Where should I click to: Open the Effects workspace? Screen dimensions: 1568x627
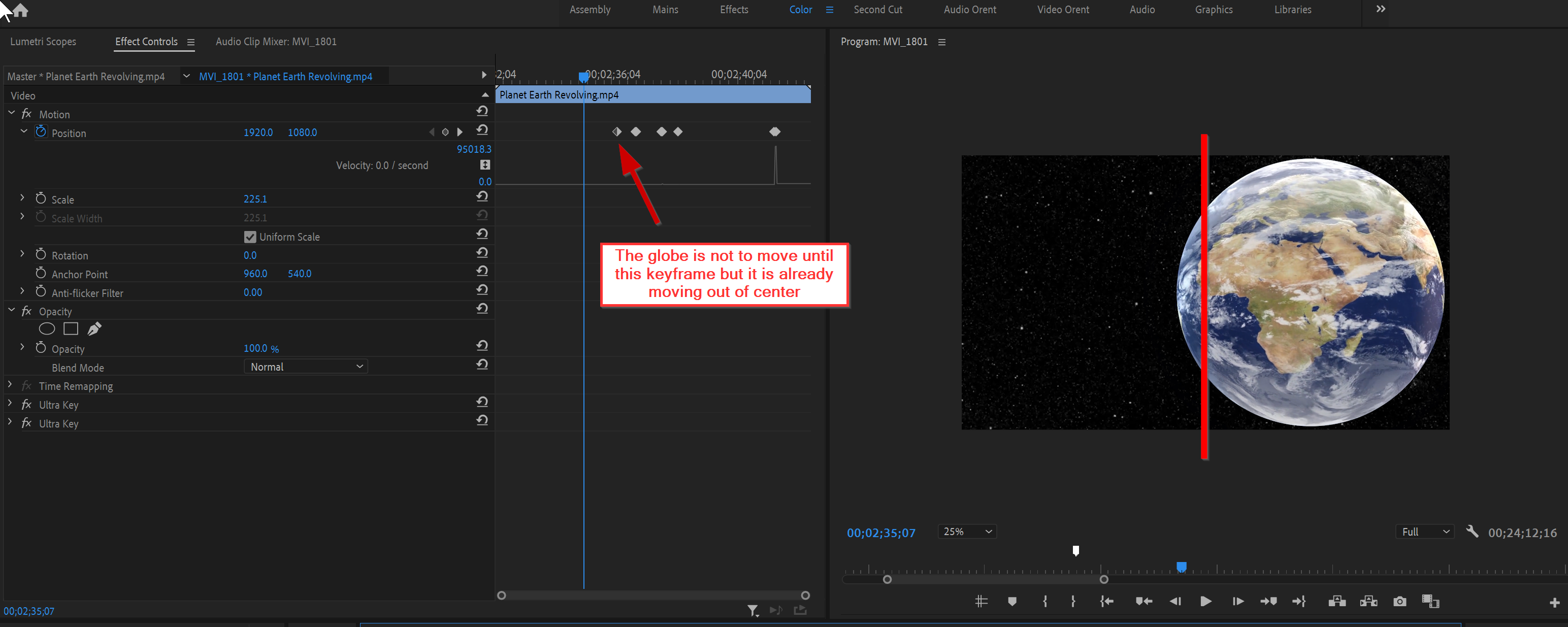[x=734, y=9]
